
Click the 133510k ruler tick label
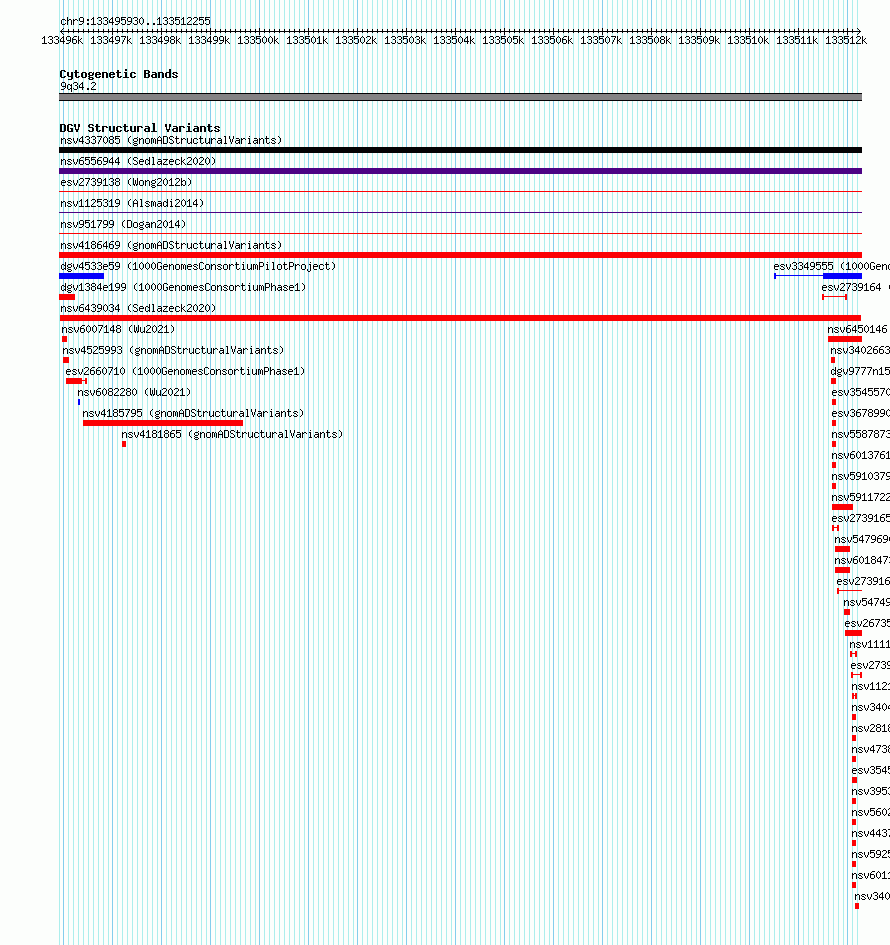click(x=748, y=40)
